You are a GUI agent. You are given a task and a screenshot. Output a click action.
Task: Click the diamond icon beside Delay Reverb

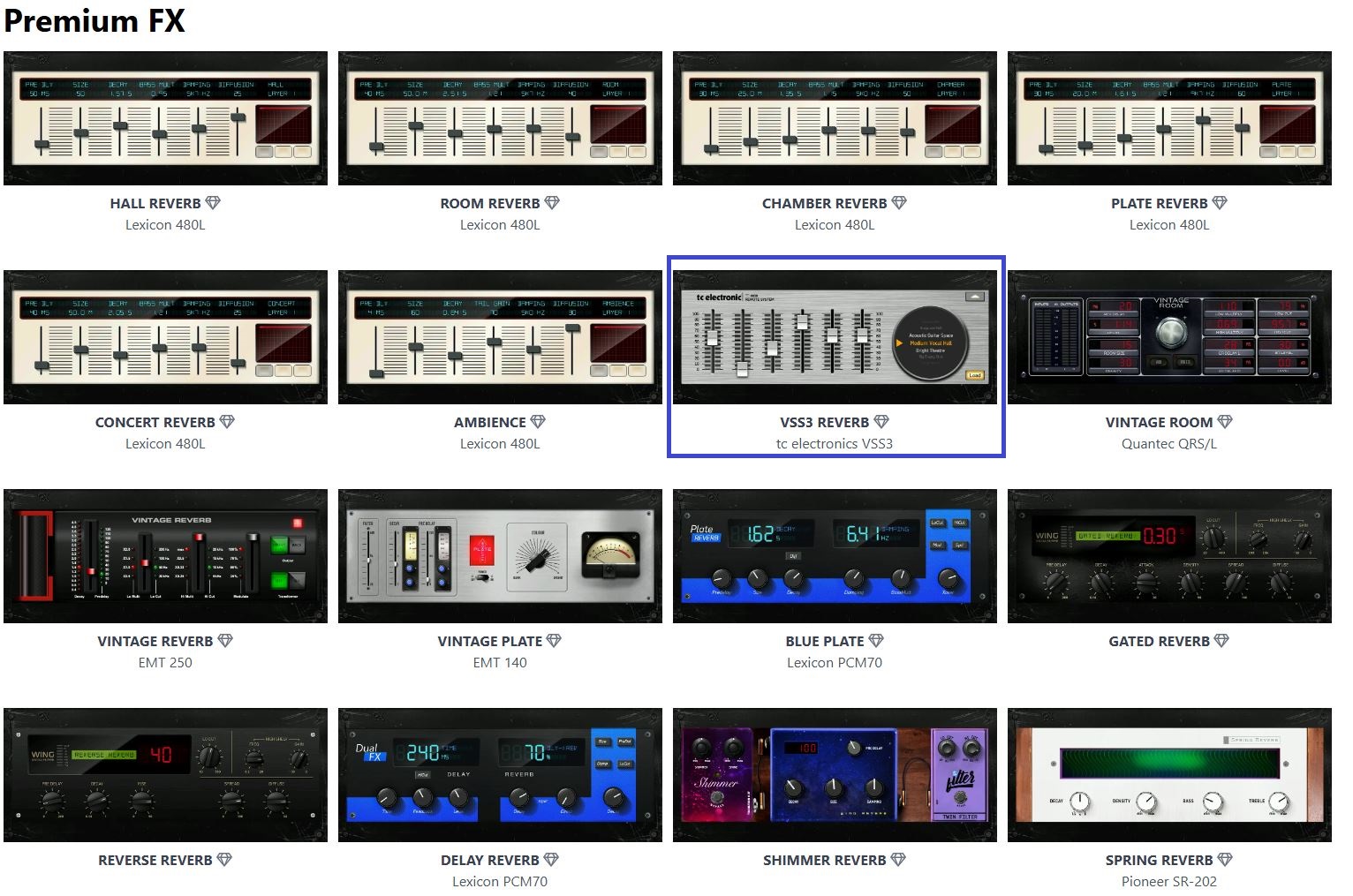click(x=551, y=860)
